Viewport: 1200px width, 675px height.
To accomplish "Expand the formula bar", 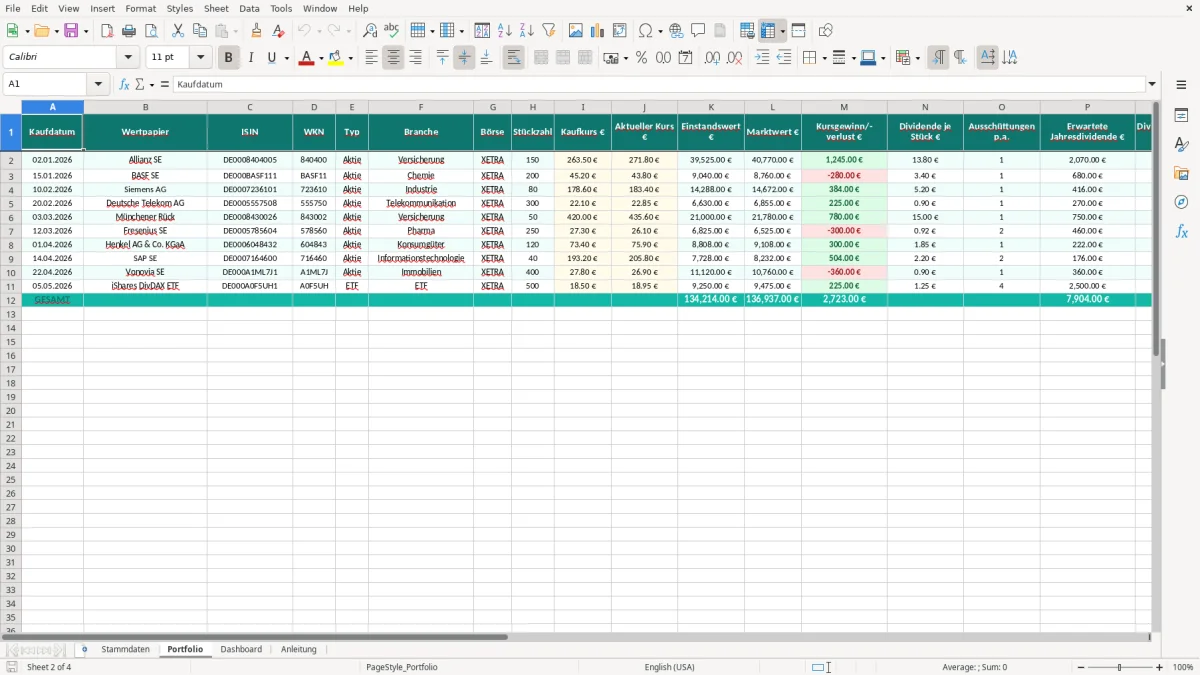I will click(1152, 85).
